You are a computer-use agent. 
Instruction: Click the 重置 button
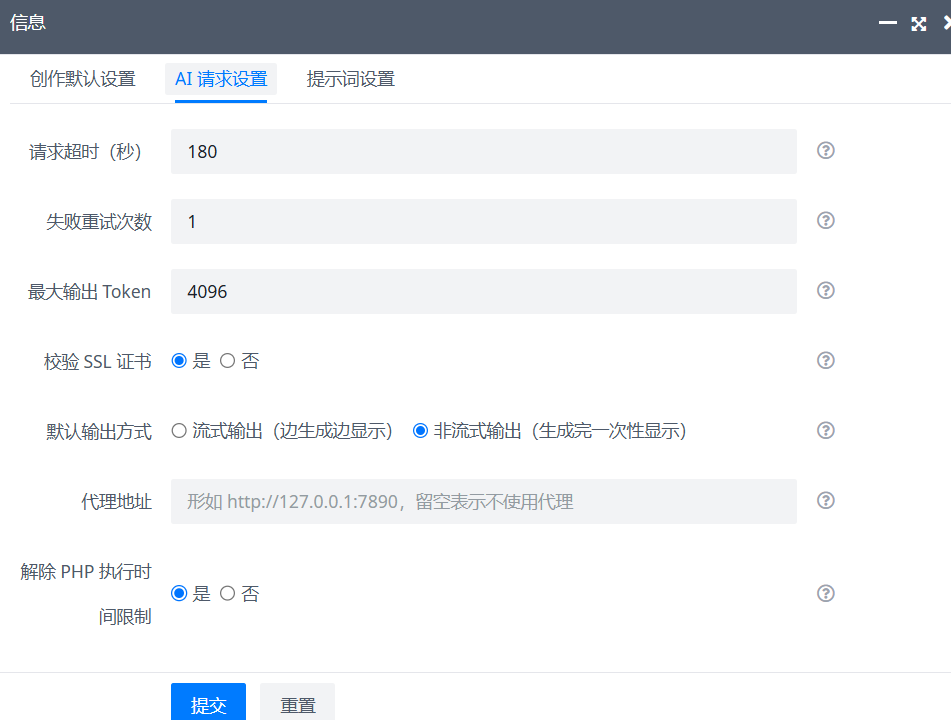click(x=297, y=704)
